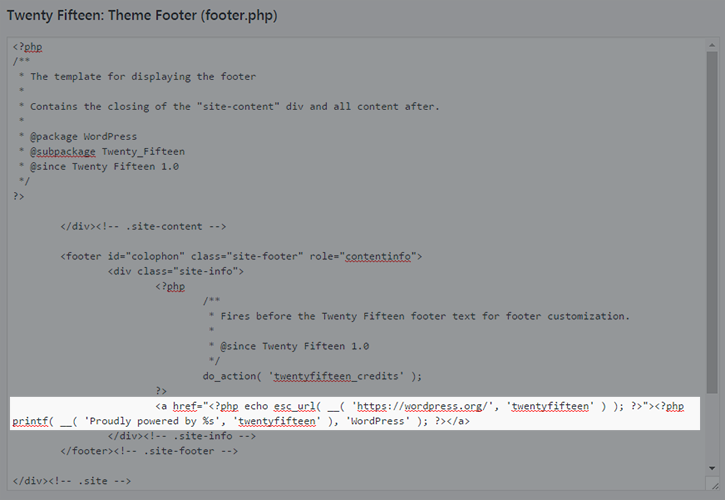Click the footer id="colophon" opening tag line

point(240,256)
